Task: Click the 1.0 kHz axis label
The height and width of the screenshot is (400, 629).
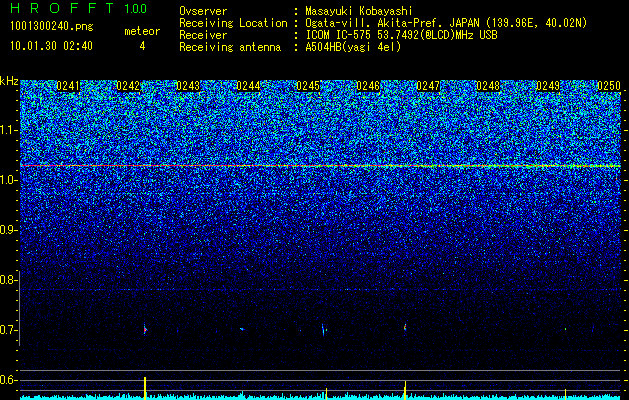Action: 8,180
